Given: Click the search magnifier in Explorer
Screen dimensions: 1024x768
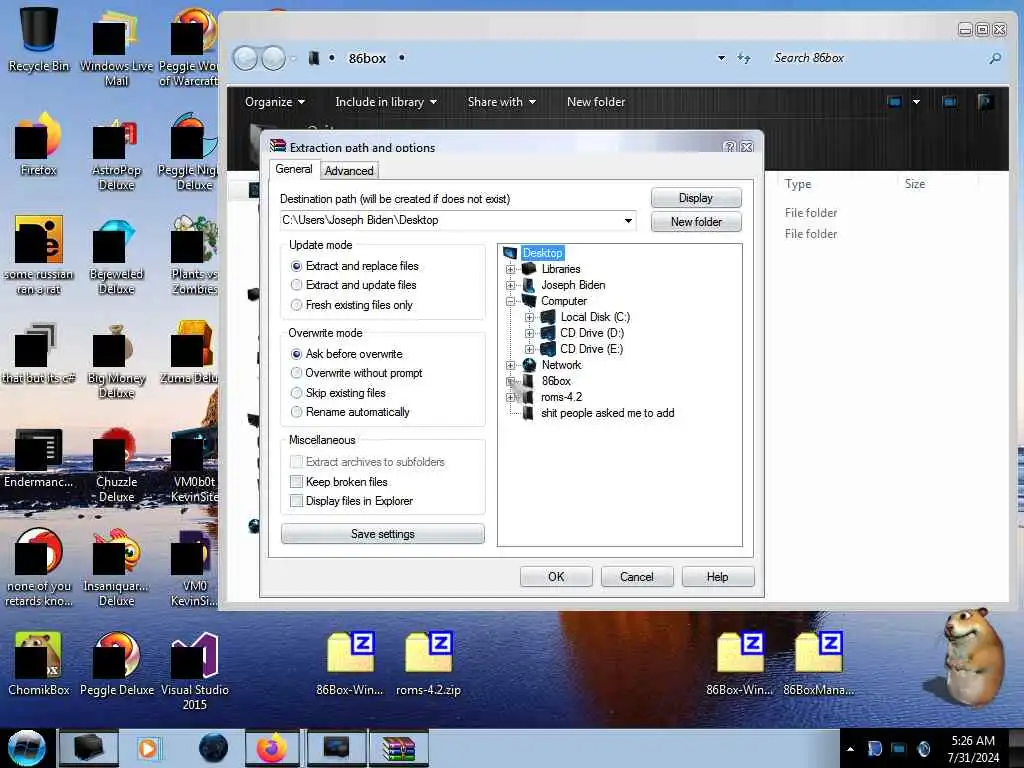Looking at the screenshot, I should pos(995,58).
